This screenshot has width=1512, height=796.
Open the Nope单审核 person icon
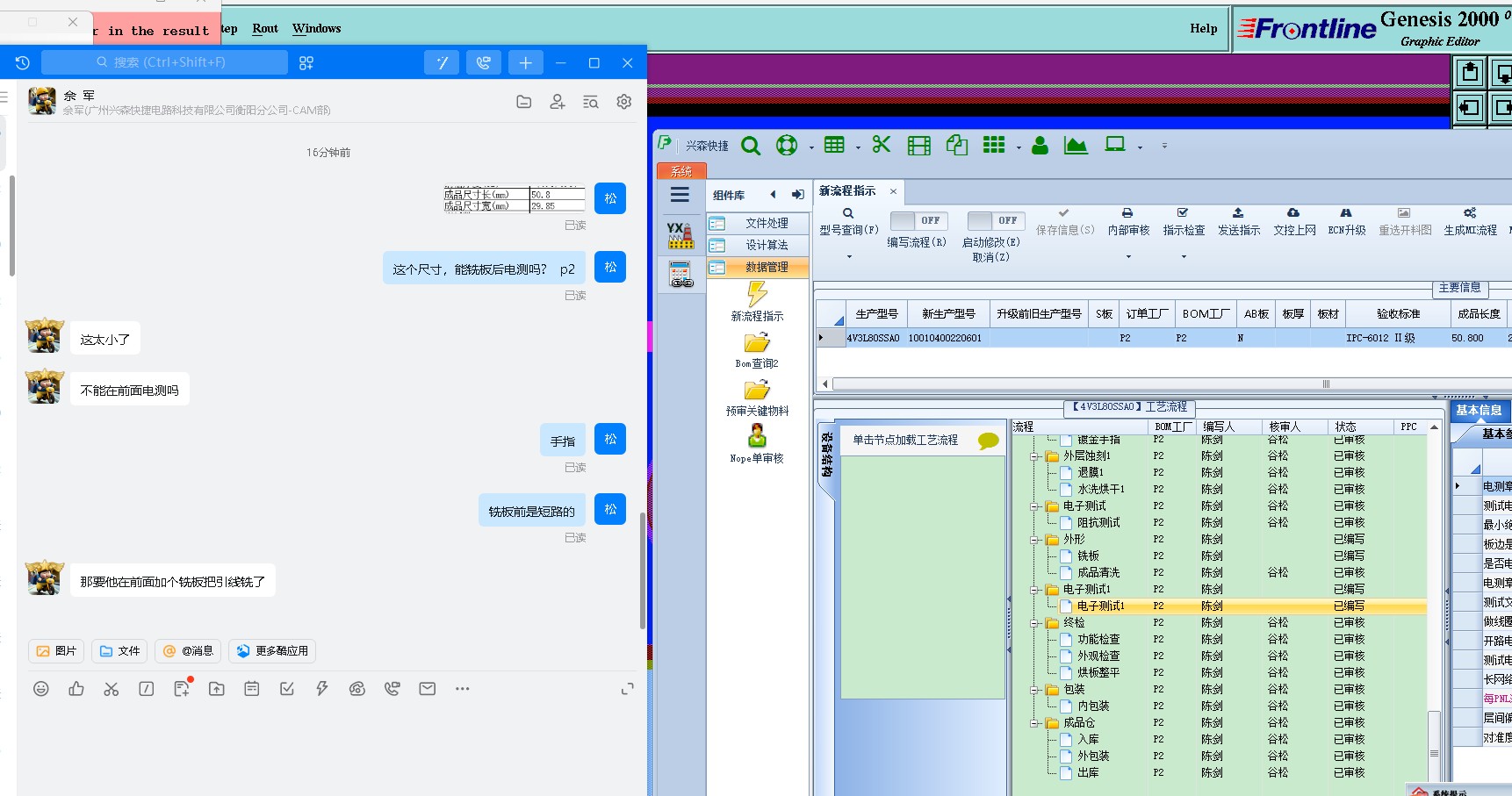tap(757, 436)
